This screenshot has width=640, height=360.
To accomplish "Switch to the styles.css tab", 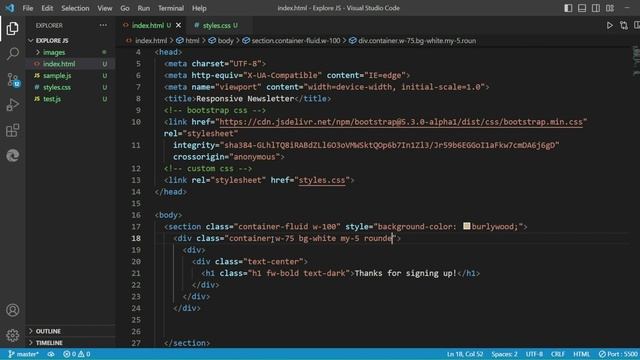I will [x=216, y=25].
